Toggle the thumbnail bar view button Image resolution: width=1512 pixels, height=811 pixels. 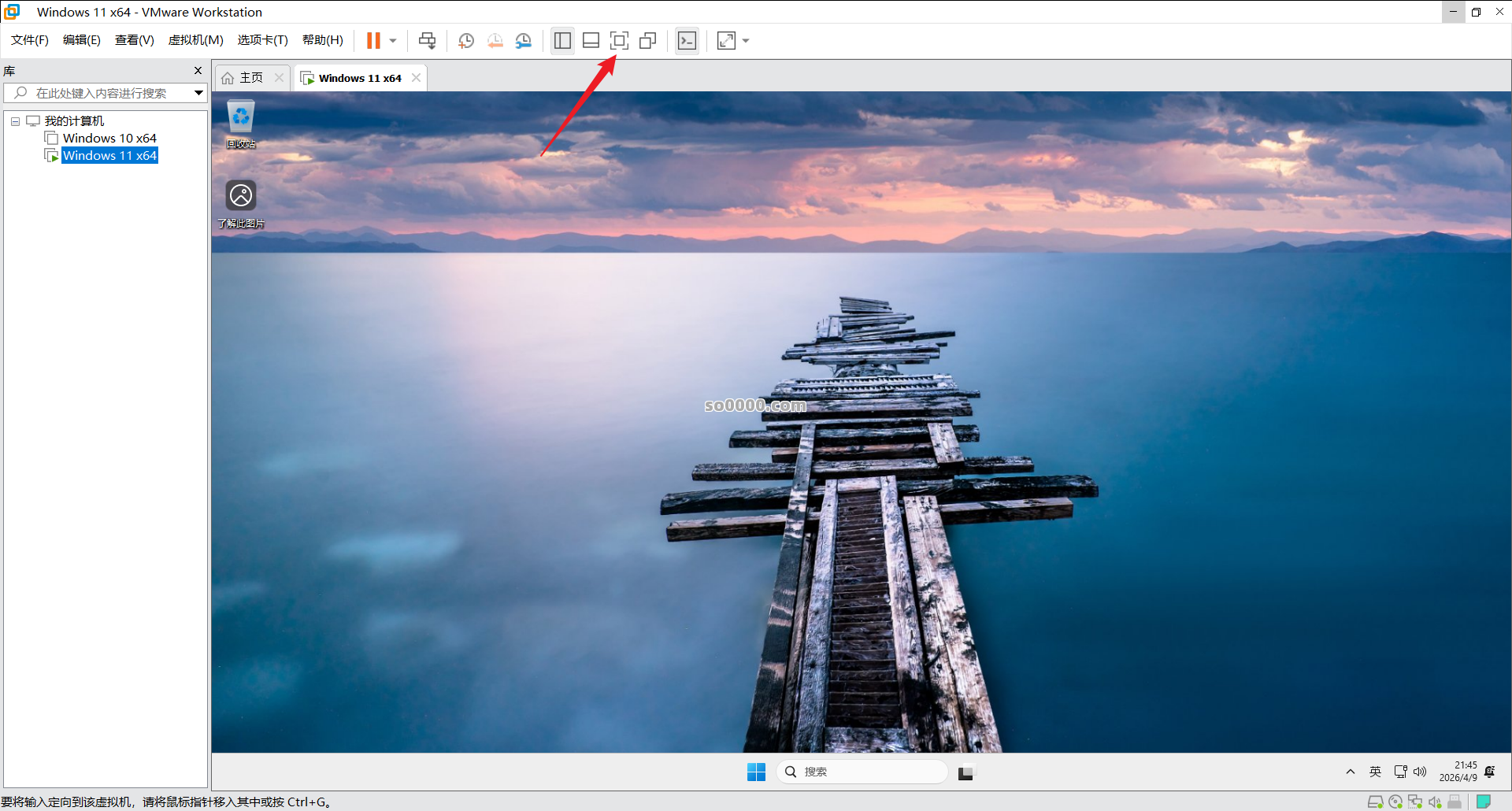(591, 41)
